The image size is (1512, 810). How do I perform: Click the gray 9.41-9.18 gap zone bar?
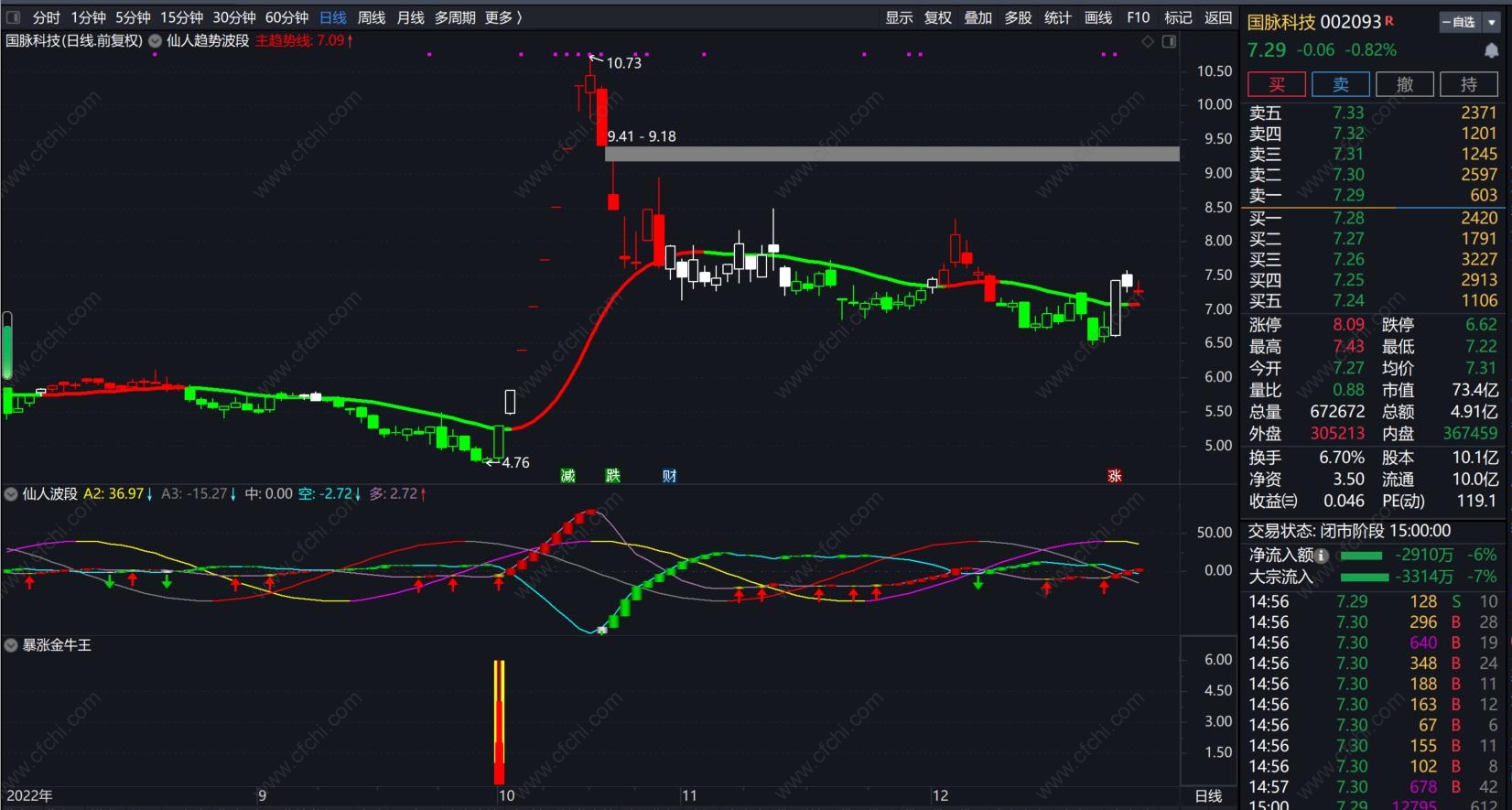click(892, 154)
